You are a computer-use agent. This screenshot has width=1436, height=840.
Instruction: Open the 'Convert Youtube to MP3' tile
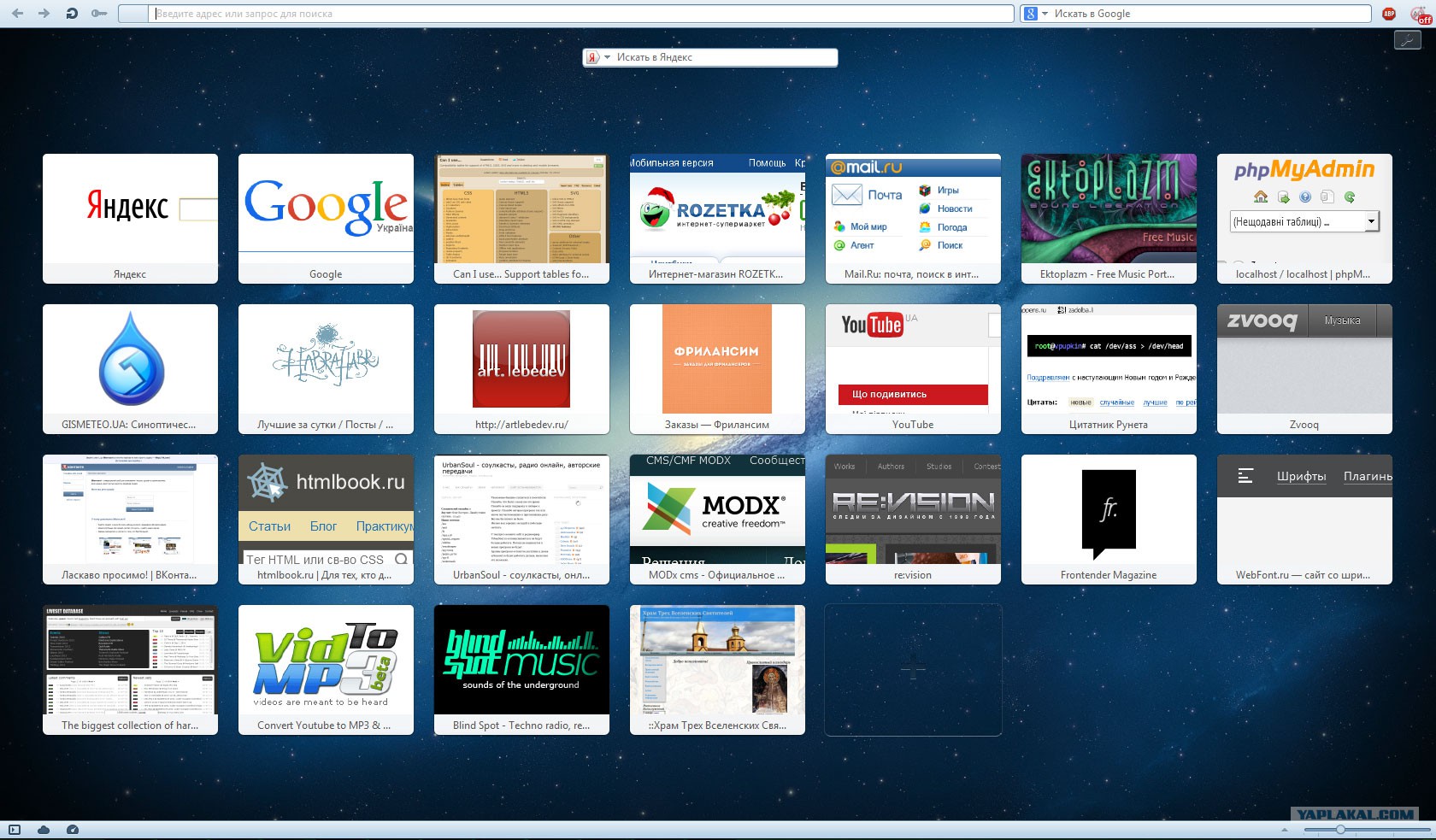coord(326,670)
